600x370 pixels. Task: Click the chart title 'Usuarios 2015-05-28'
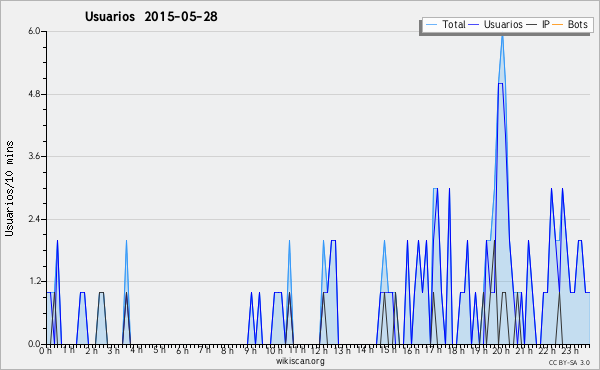[x=151, y=17]
